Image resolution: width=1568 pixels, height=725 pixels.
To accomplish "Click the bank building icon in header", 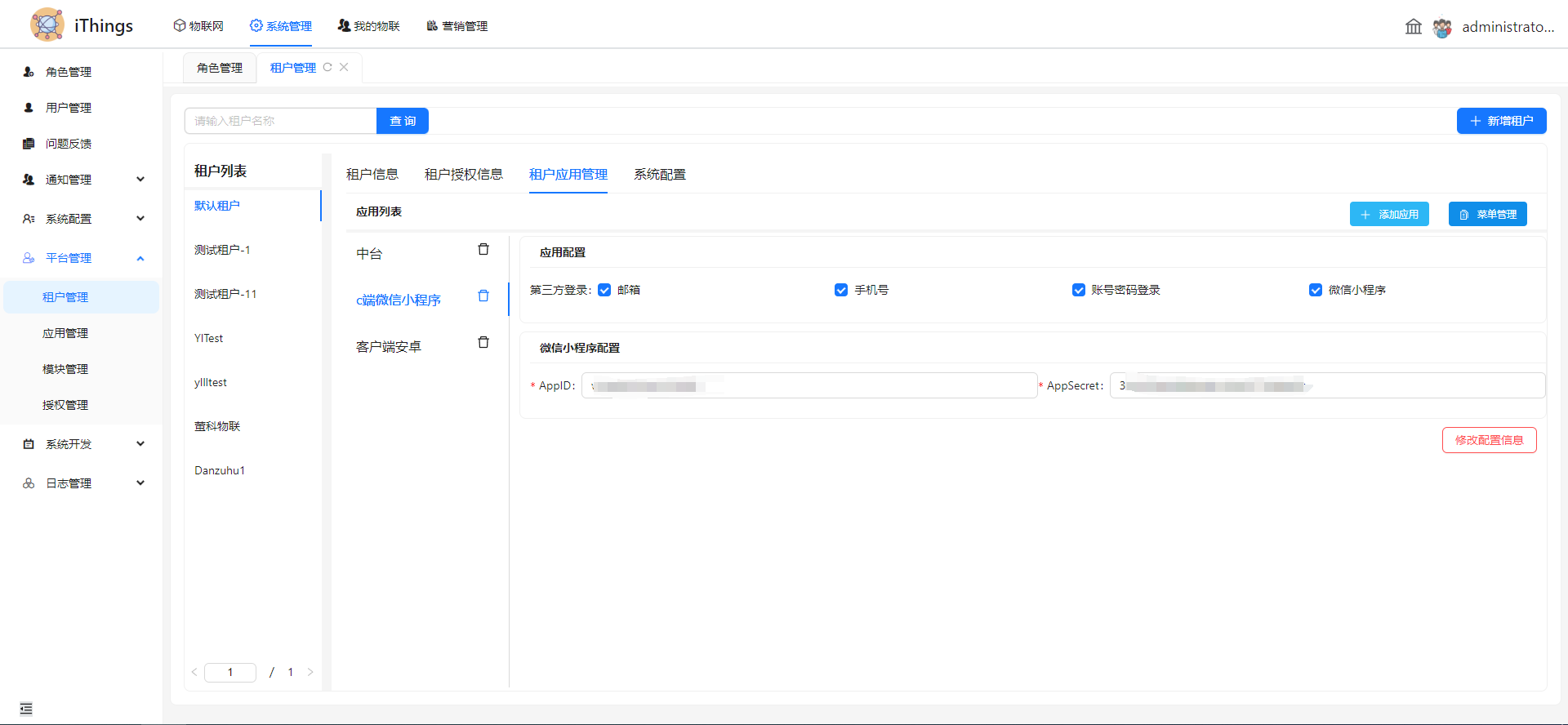I will click(1413, 27).
